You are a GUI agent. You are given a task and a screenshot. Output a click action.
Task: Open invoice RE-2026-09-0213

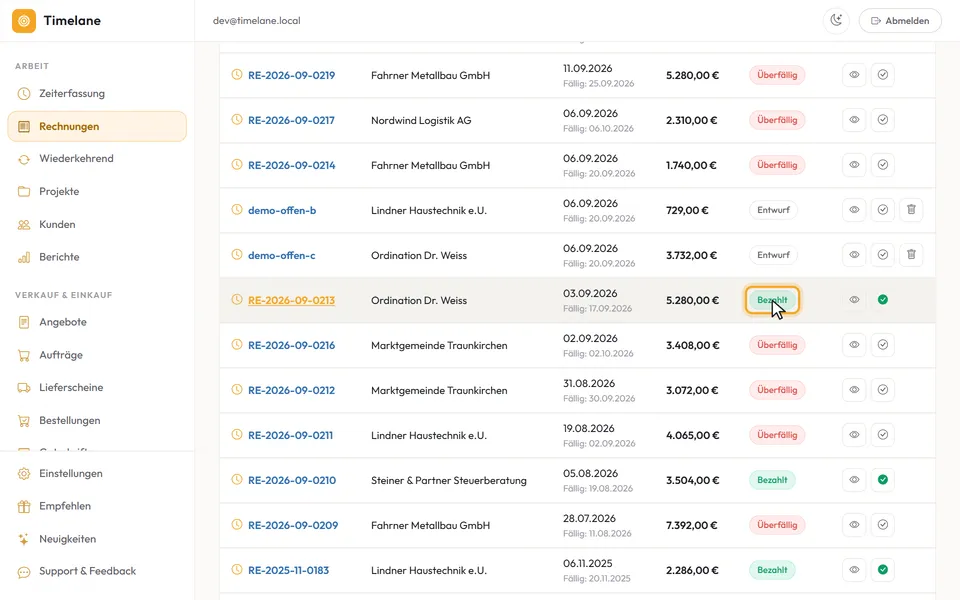[291, 301]
